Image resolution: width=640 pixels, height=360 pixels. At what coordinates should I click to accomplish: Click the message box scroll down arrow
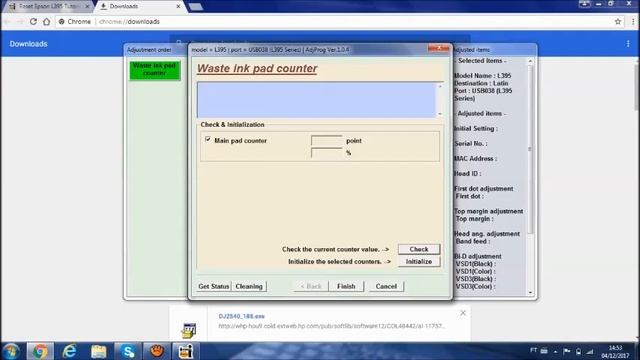(x=440, y=114)
